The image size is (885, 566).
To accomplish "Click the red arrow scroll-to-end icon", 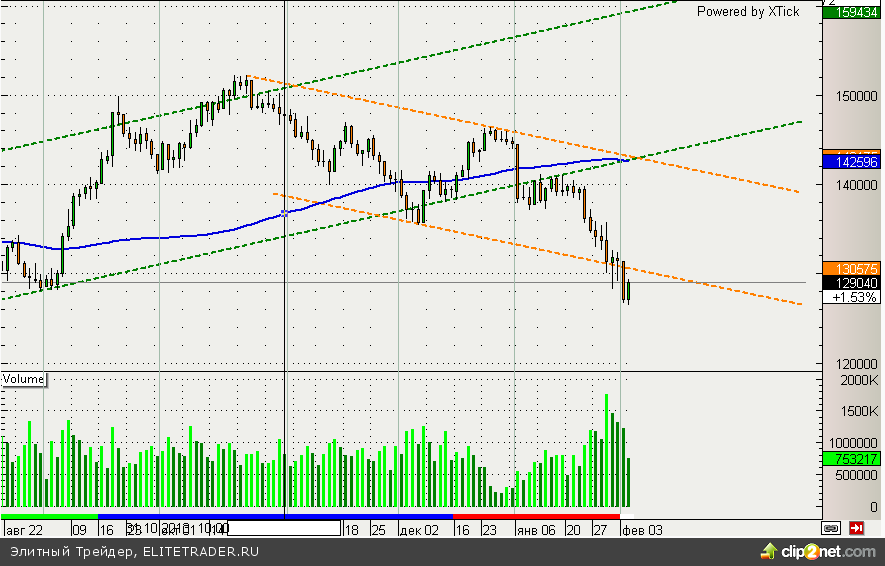I will coord(856,527).
